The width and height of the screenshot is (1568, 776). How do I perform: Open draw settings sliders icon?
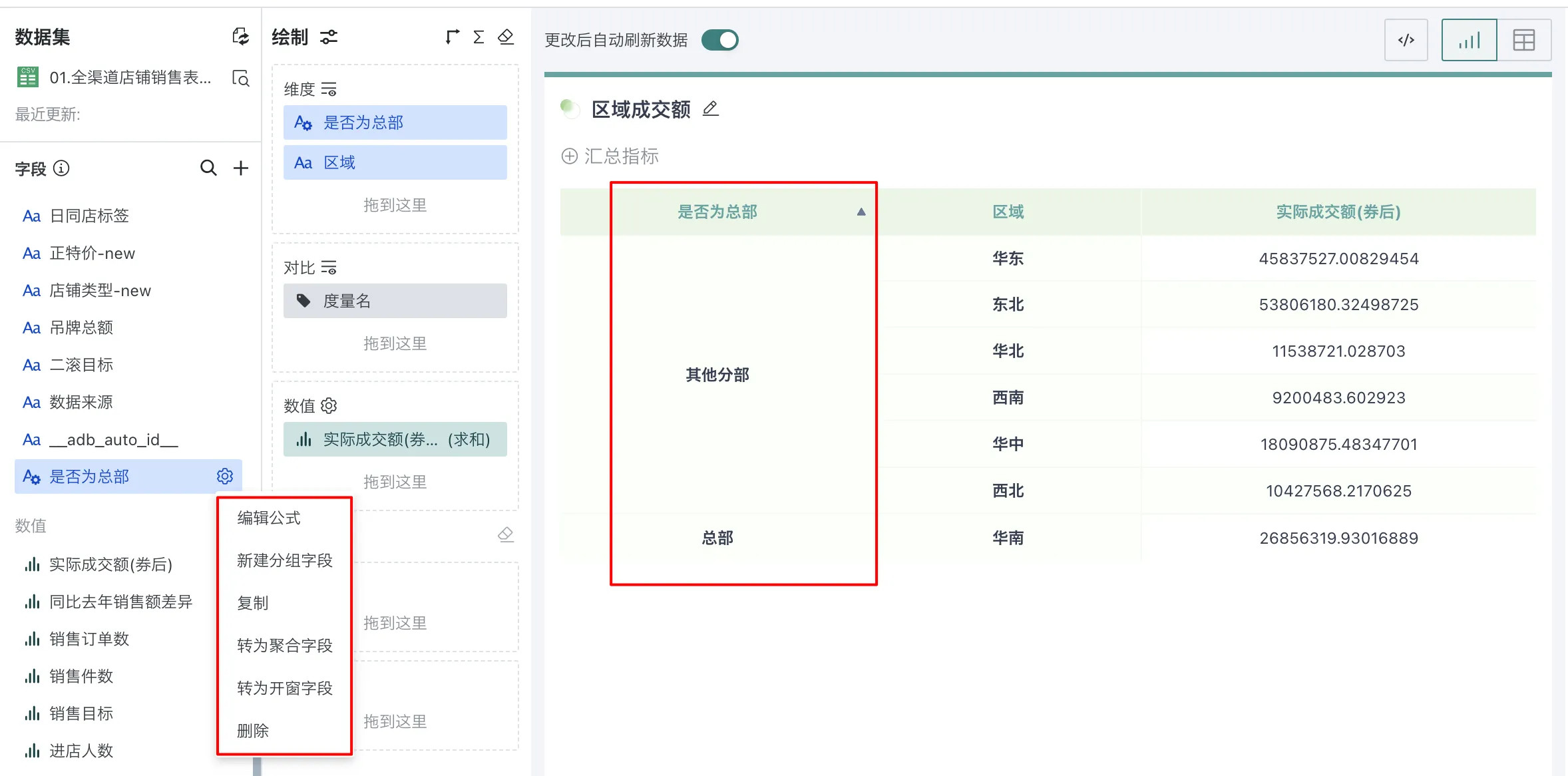pos(329,37)
